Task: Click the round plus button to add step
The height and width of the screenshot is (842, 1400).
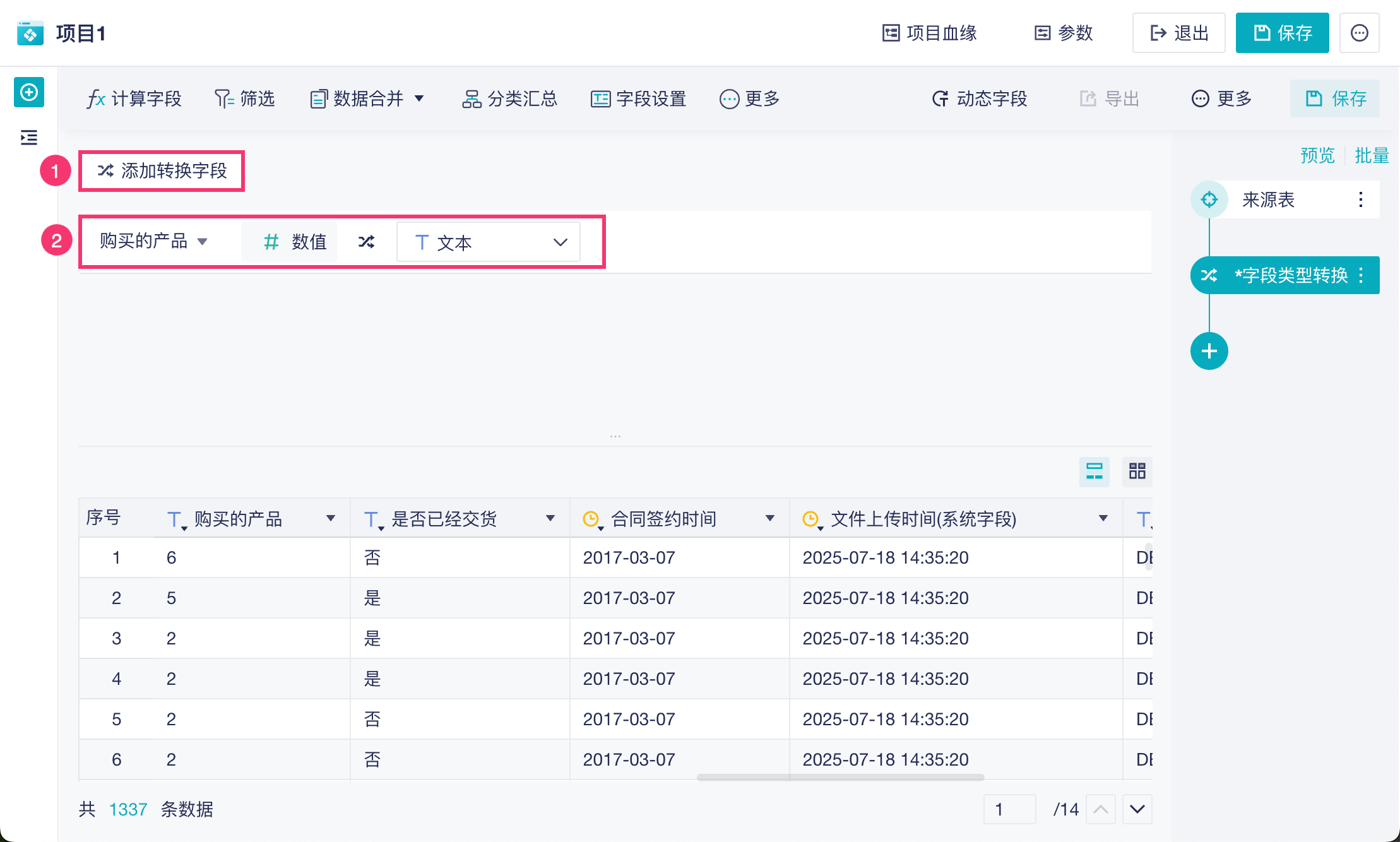Action: [x=1209, y=351]
